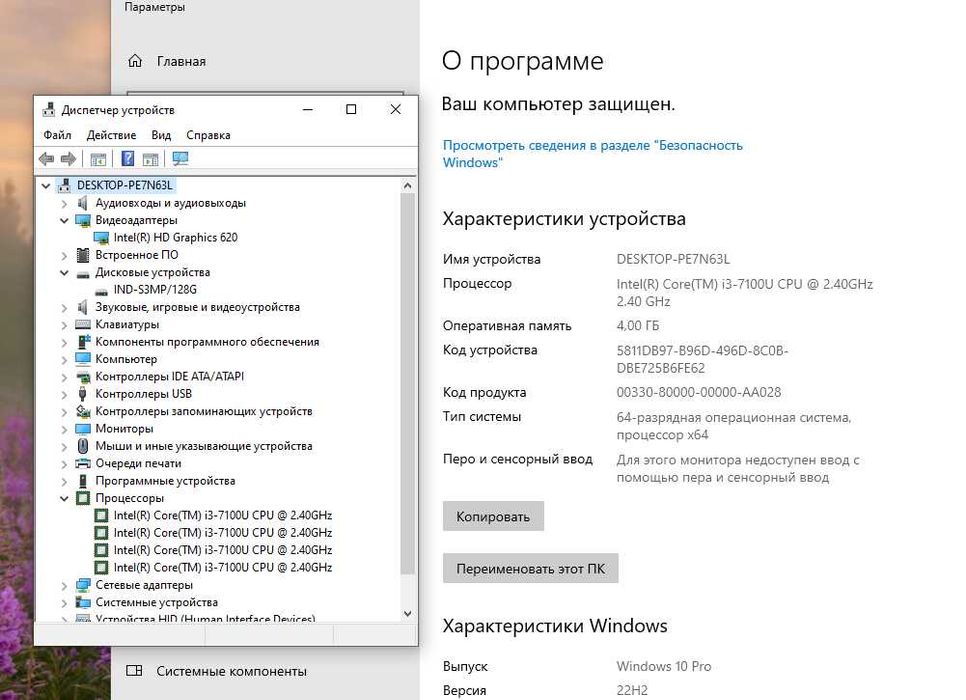Click the show/hide console tree toolbar icon
The width and height of the screenshot is (966, 700).
coord(98,159)
